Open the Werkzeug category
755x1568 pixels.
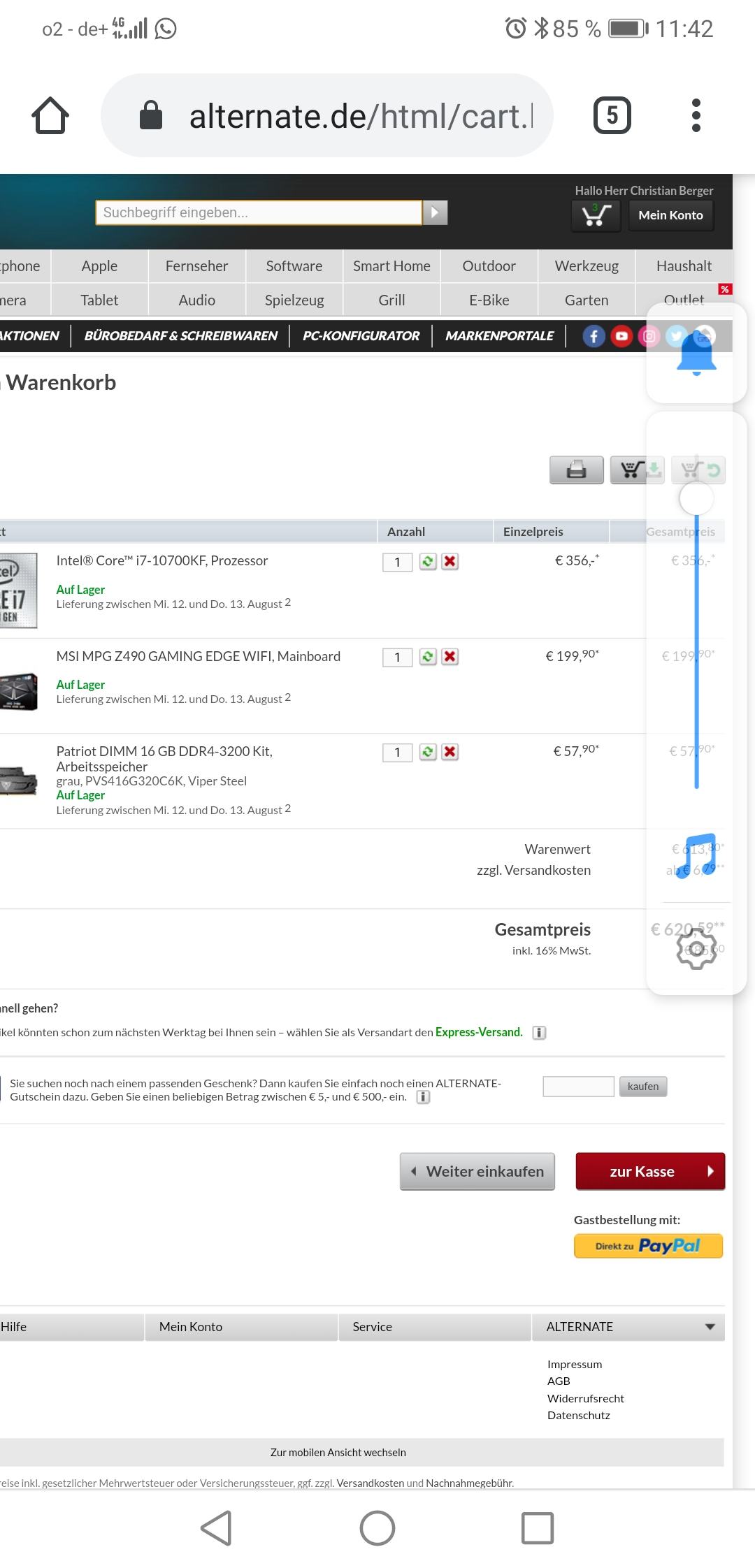pyautogui.click(x=587, y=266)
